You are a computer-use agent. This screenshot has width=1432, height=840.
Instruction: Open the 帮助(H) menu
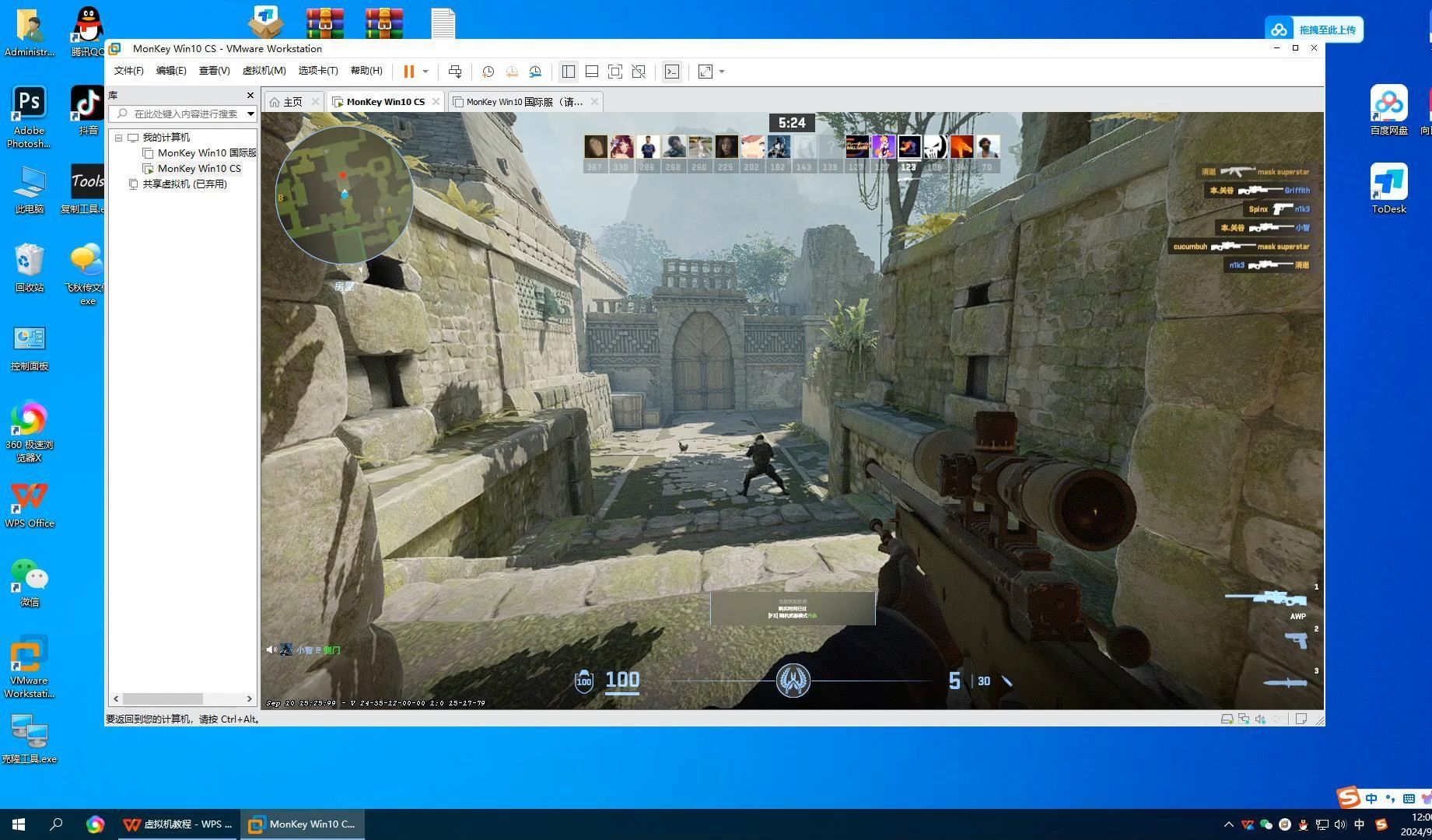point(366,71)
